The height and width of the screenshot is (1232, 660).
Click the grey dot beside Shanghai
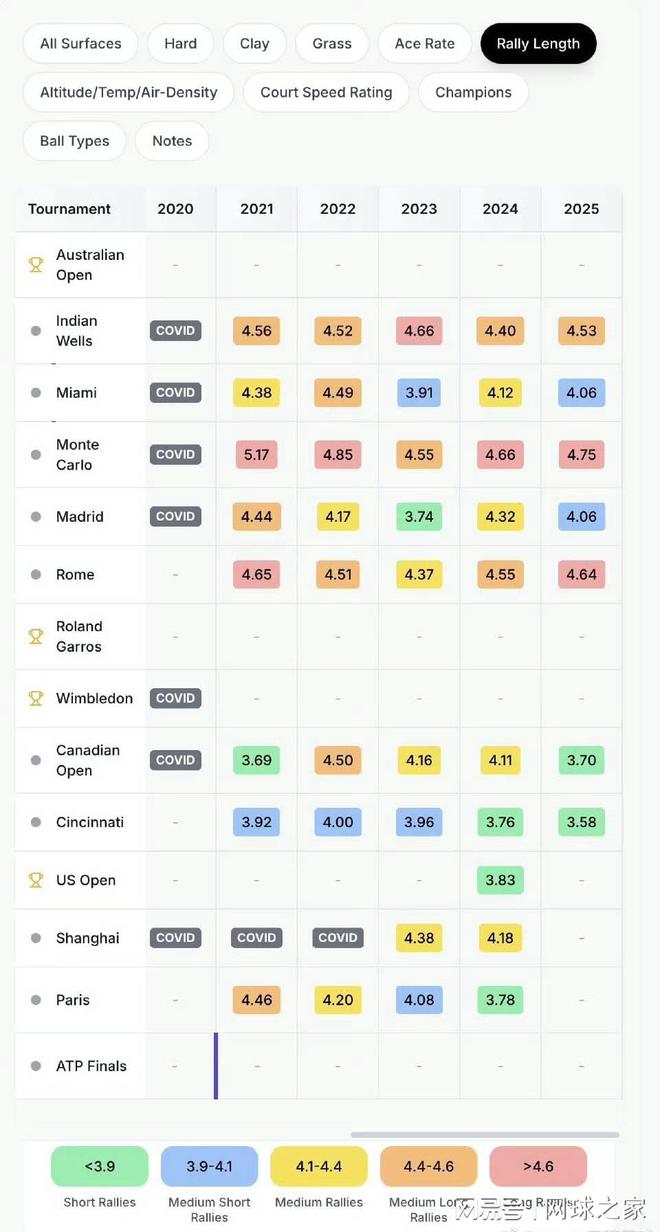(36, 938)
